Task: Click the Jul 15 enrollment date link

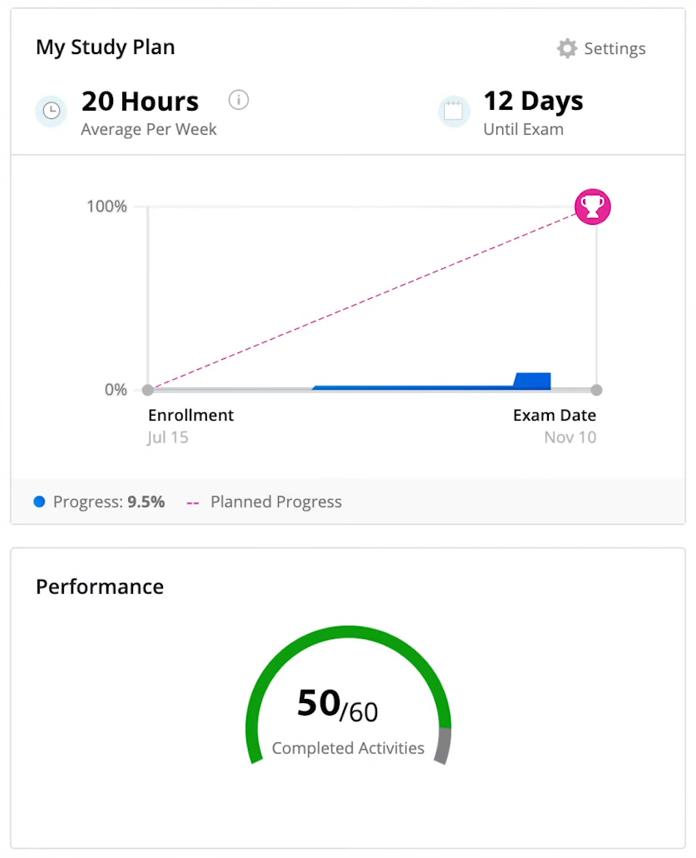Action: (x=168, y=437)
